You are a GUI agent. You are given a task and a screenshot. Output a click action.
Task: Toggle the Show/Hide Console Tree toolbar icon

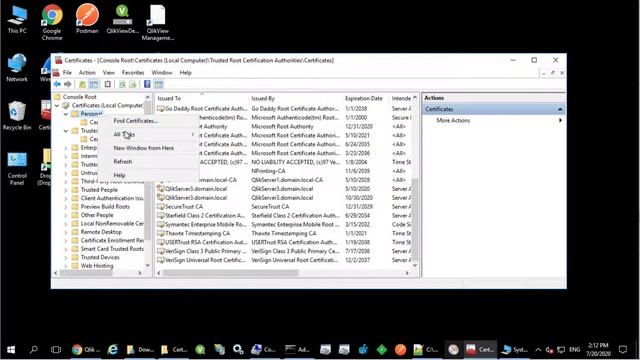93,84
